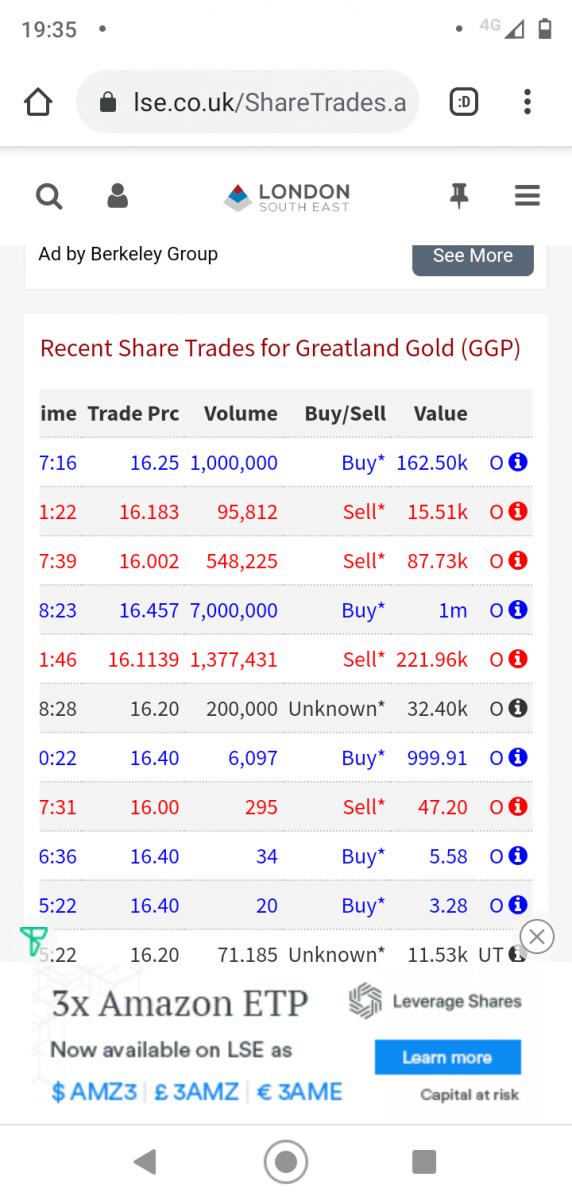
Task: Open the Chrome three-dot menu
Action: point(527,102)
